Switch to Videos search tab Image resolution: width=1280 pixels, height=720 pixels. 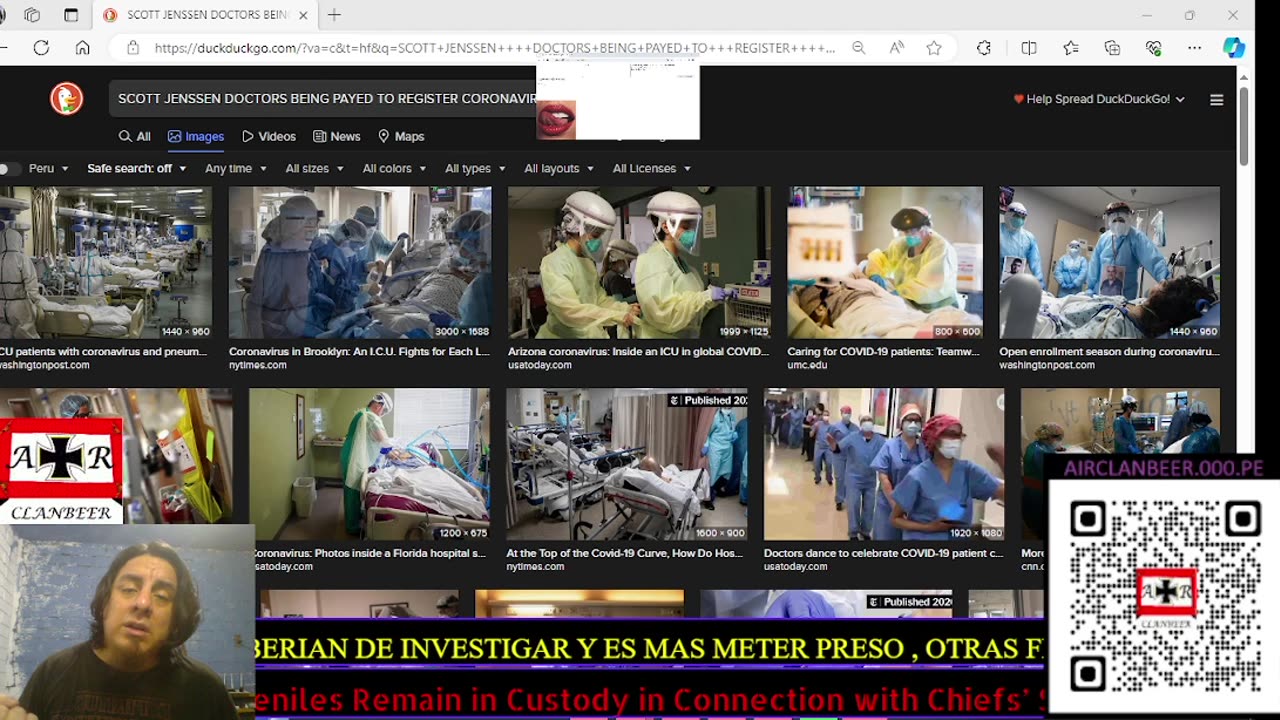269,136
